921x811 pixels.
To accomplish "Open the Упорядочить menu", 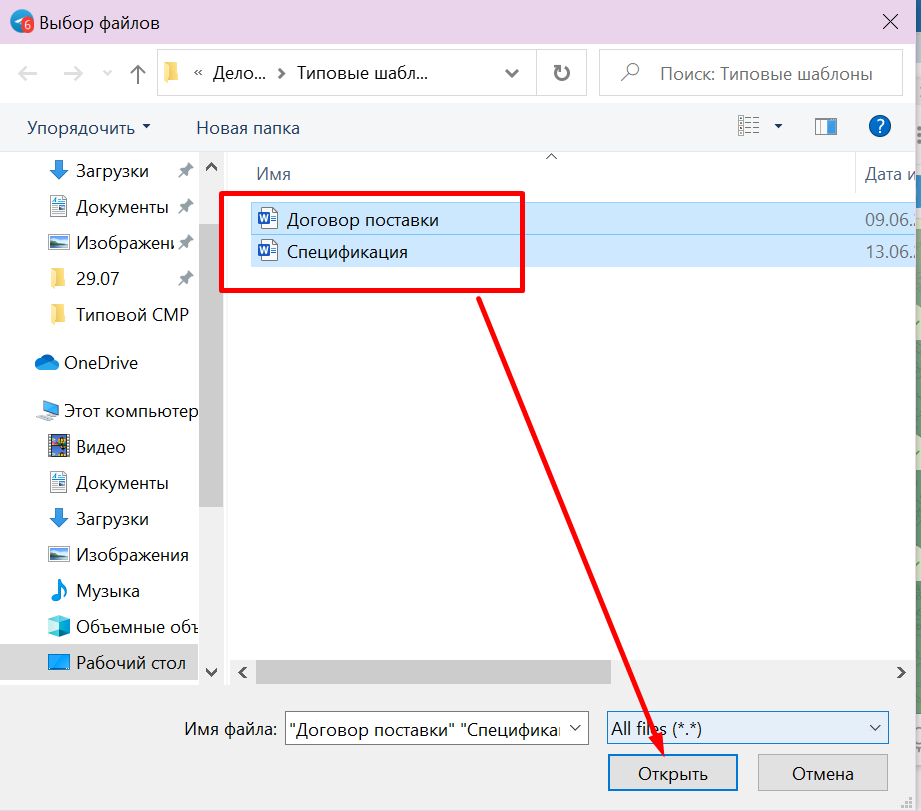I will click(x=89, y=128).
